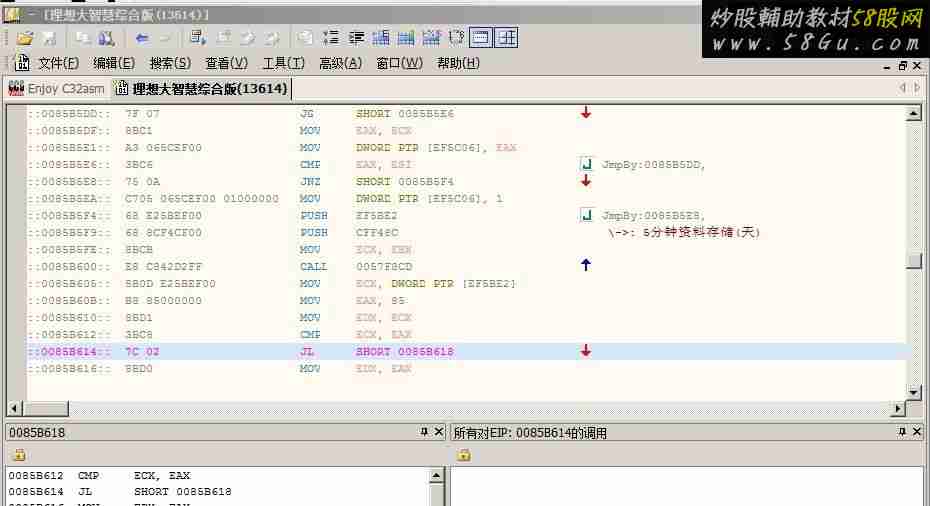Image resolution: width=930 pixels, height=506 pixels.
Task: Click the go-to-address toolbar icon with arrow
Action: (x=198, y=38)
